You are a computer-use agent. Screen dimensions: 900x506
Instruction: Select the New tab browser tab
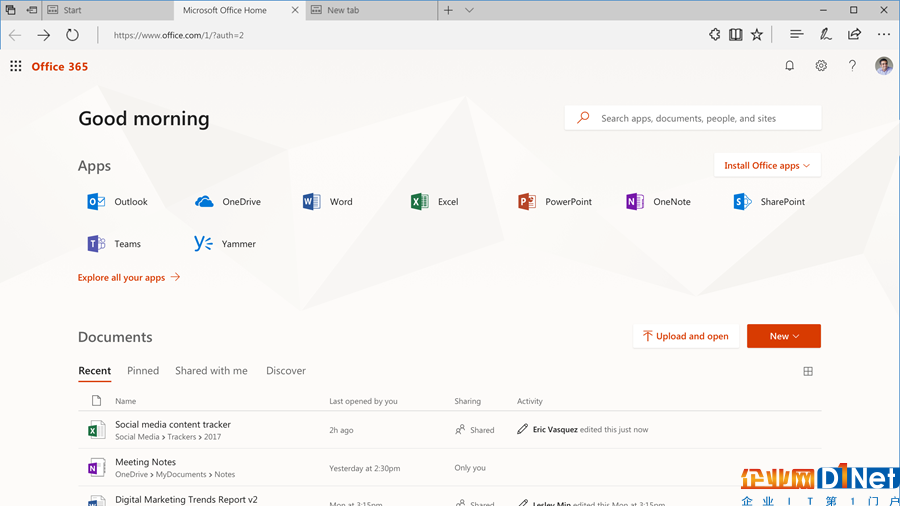(371, 10)
